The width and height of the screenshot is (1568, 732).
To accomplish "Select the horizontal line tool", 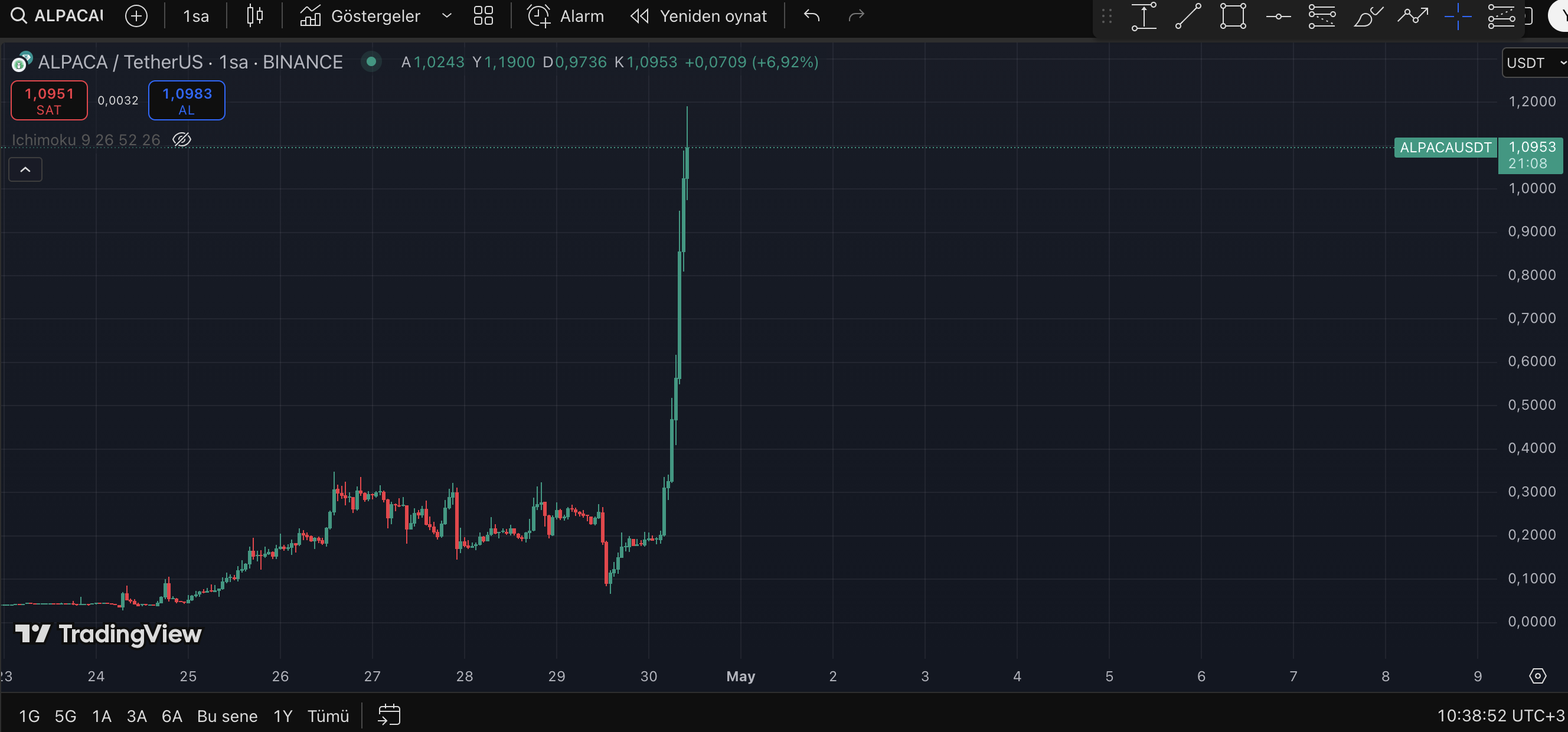I will pyautogui.click(x=1278, y=17).
